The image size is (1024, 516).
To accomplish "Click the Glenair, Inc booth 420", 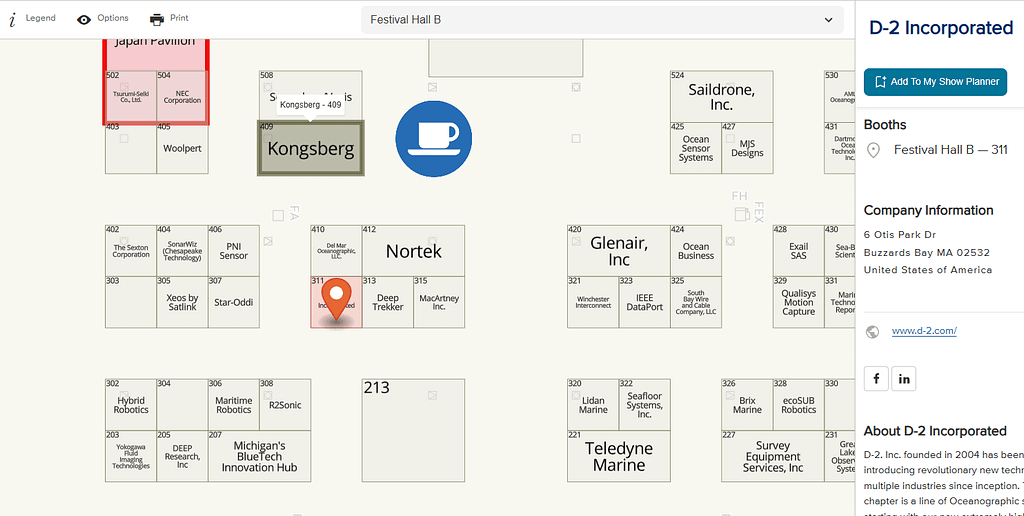I will [618, 251].
